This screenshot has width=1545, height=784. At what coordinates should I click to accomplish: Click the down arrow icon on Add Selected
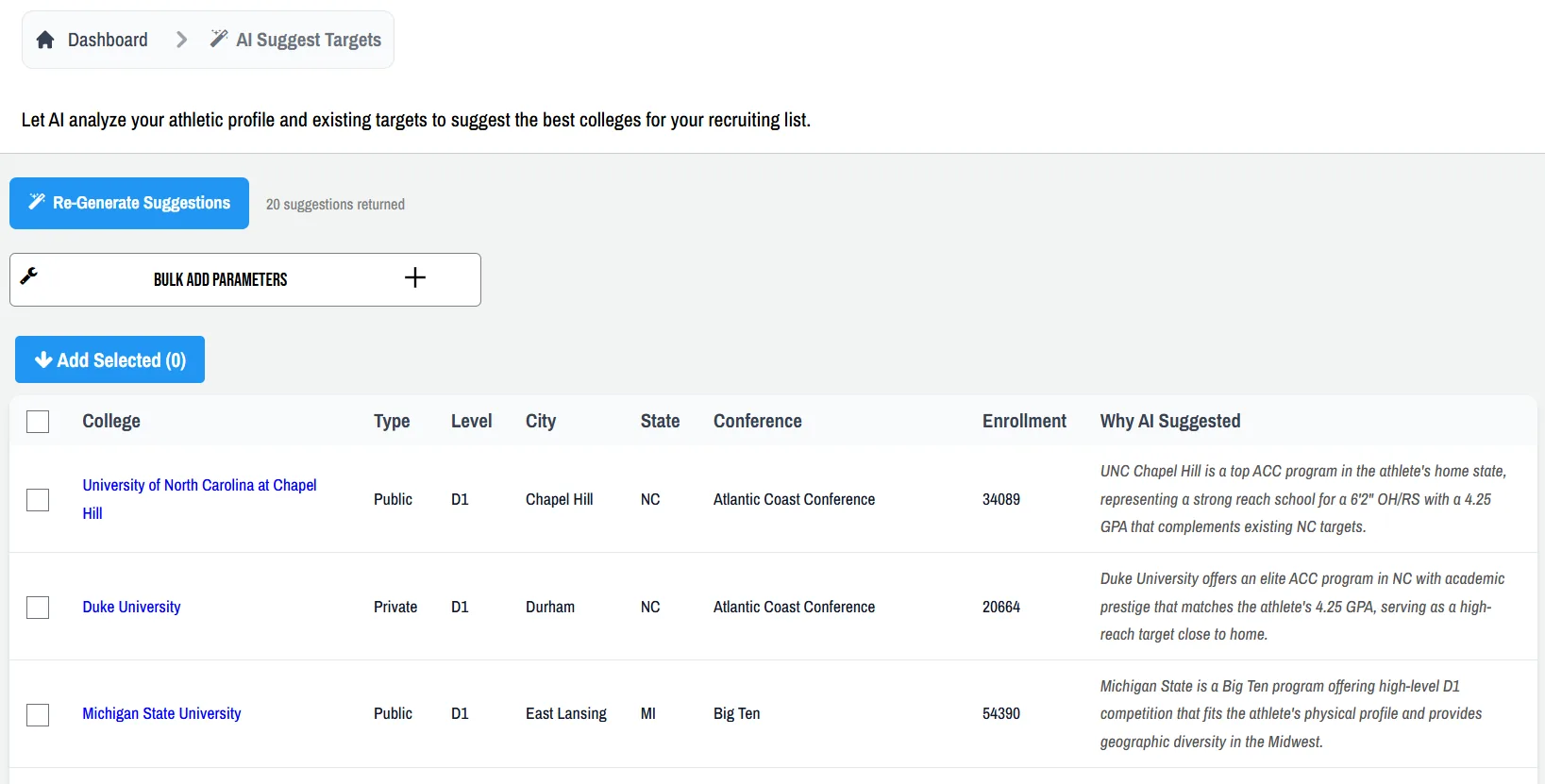(43, 359)
